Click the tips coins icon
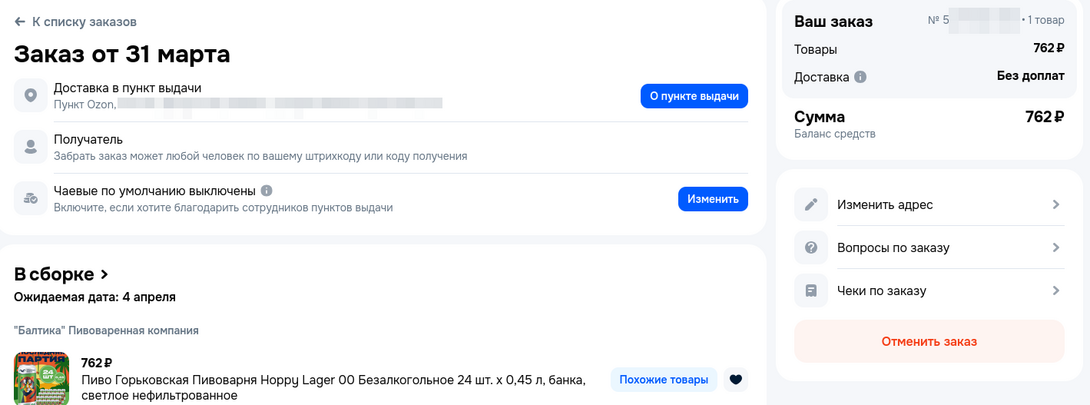 tap(31, 199)
